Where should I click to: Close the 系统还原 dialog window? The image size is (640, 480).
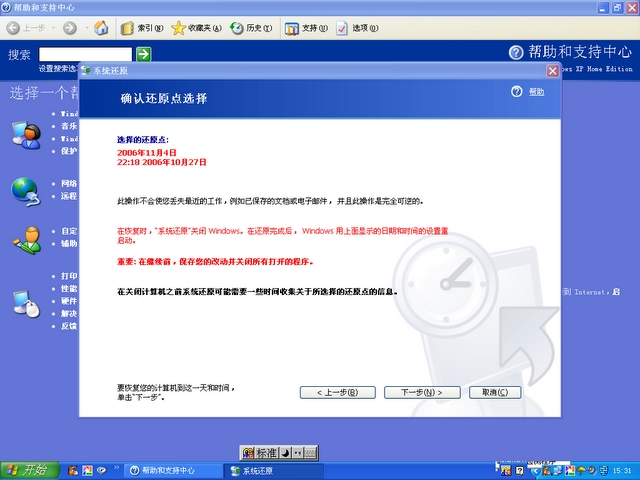pos(553,71)
